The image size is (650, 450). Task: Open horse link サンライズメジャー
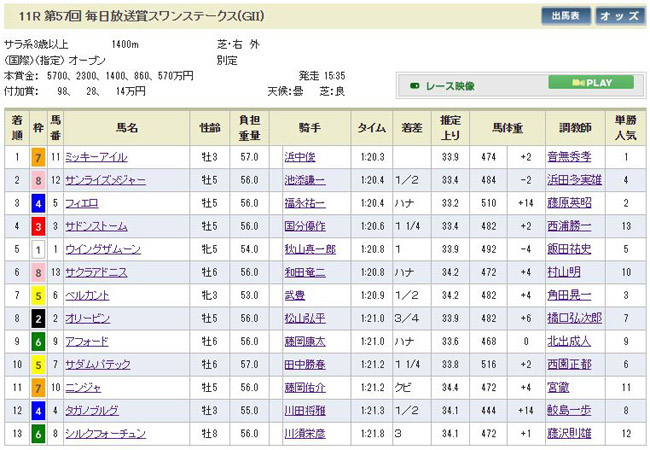tap(102, 180)
